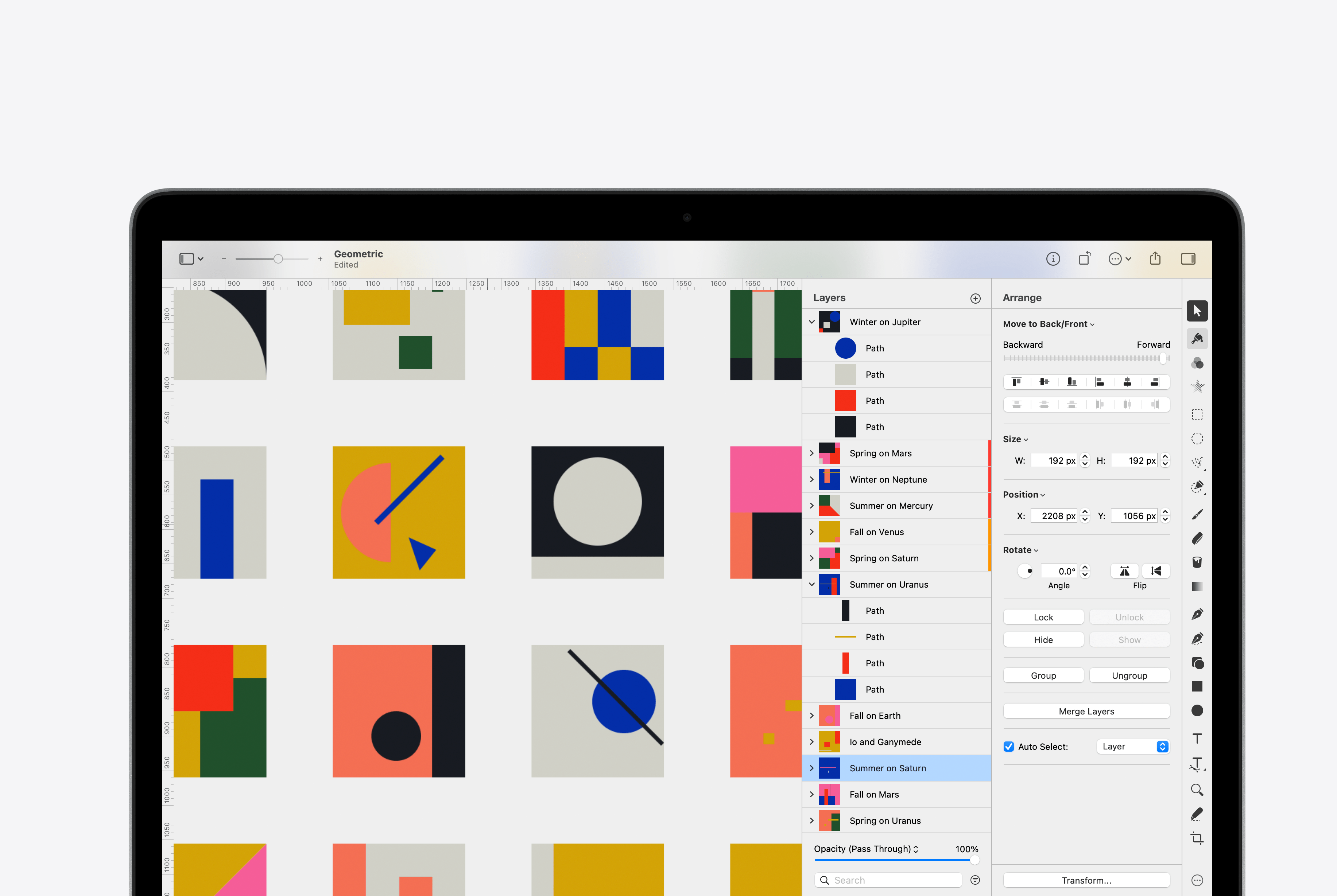
Task: Click the flip horizontal icon
Action: click(1124, 571)
